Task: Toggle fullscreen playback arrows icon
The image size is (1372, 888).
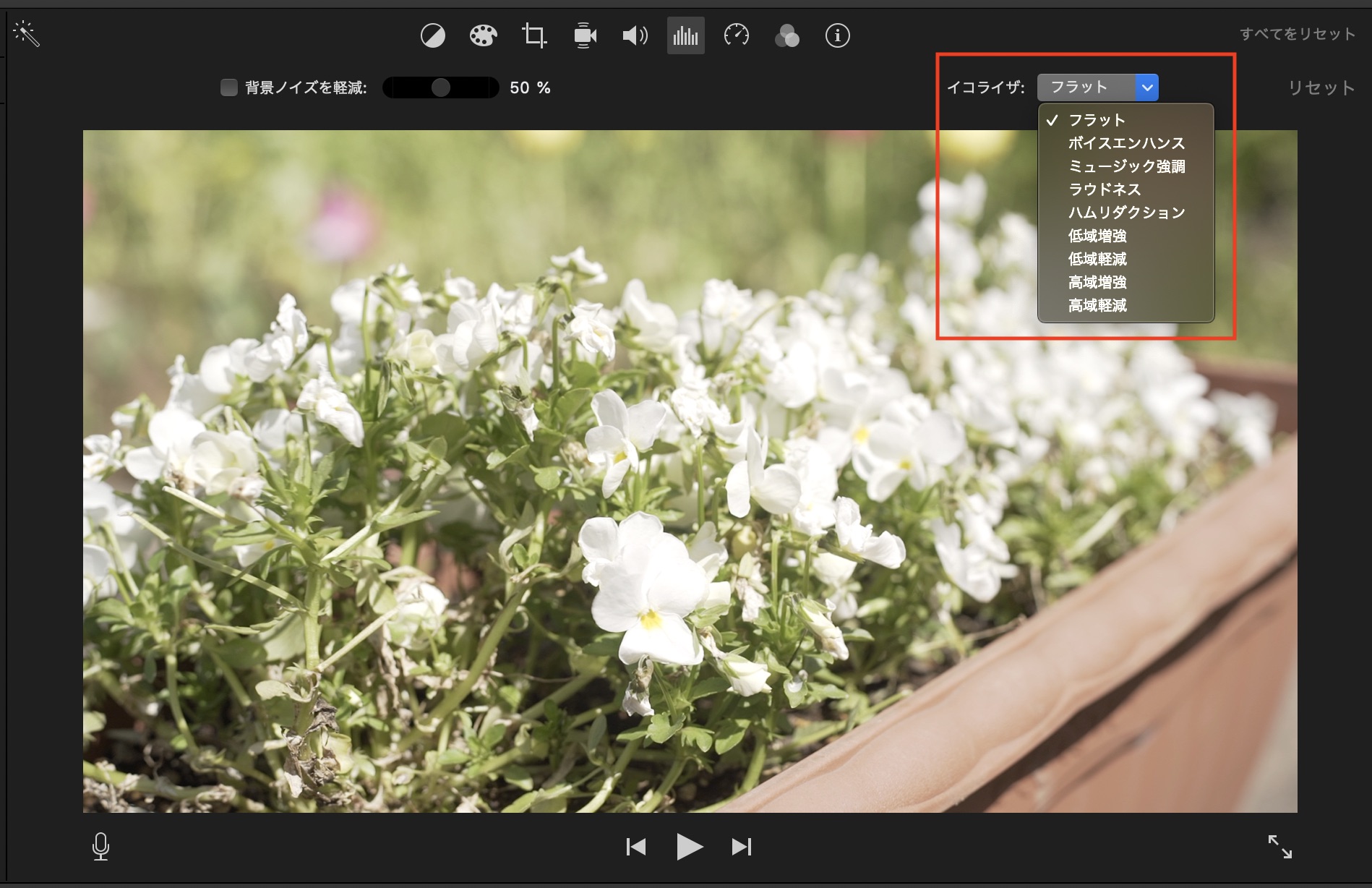Action: 1280,847
